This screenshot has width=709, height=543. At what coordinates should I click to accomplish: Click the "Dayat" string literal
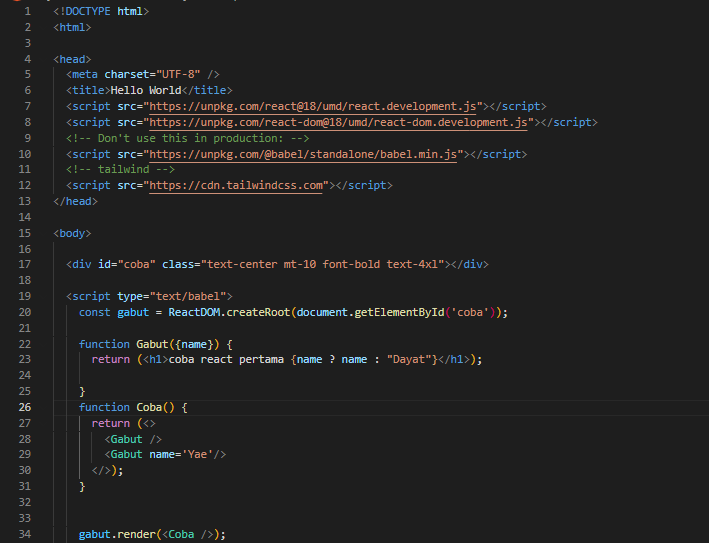(x=409, y=359)
